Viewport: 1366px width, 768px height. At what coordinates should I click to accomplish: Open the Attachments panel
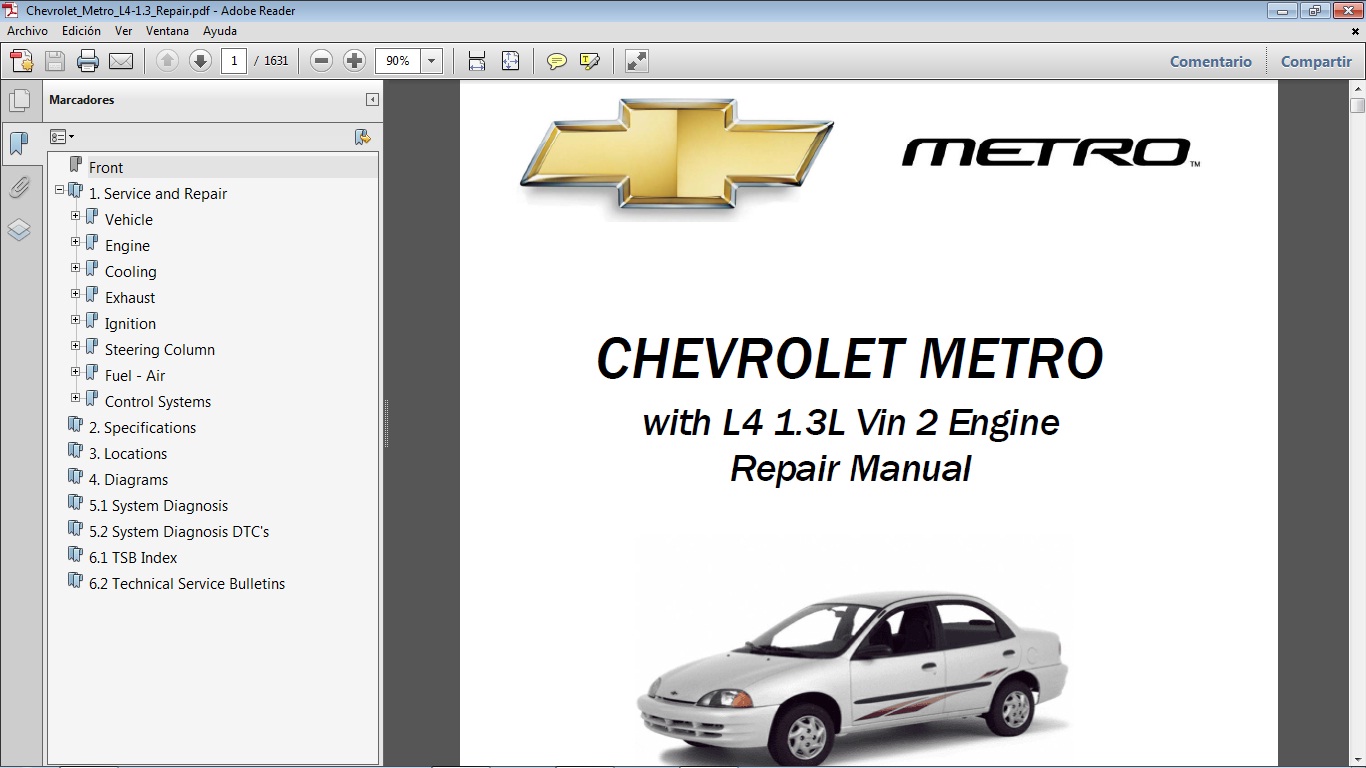pos(21,187)
